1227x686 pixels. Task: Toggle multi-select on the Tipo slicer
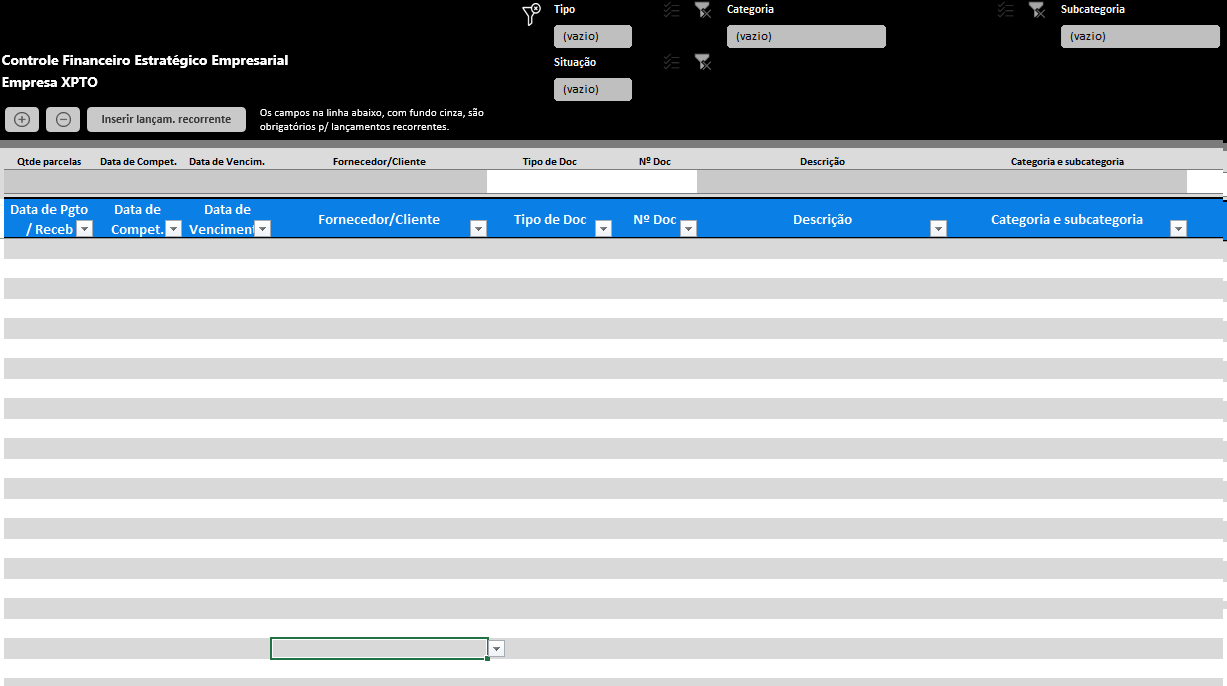672,10
